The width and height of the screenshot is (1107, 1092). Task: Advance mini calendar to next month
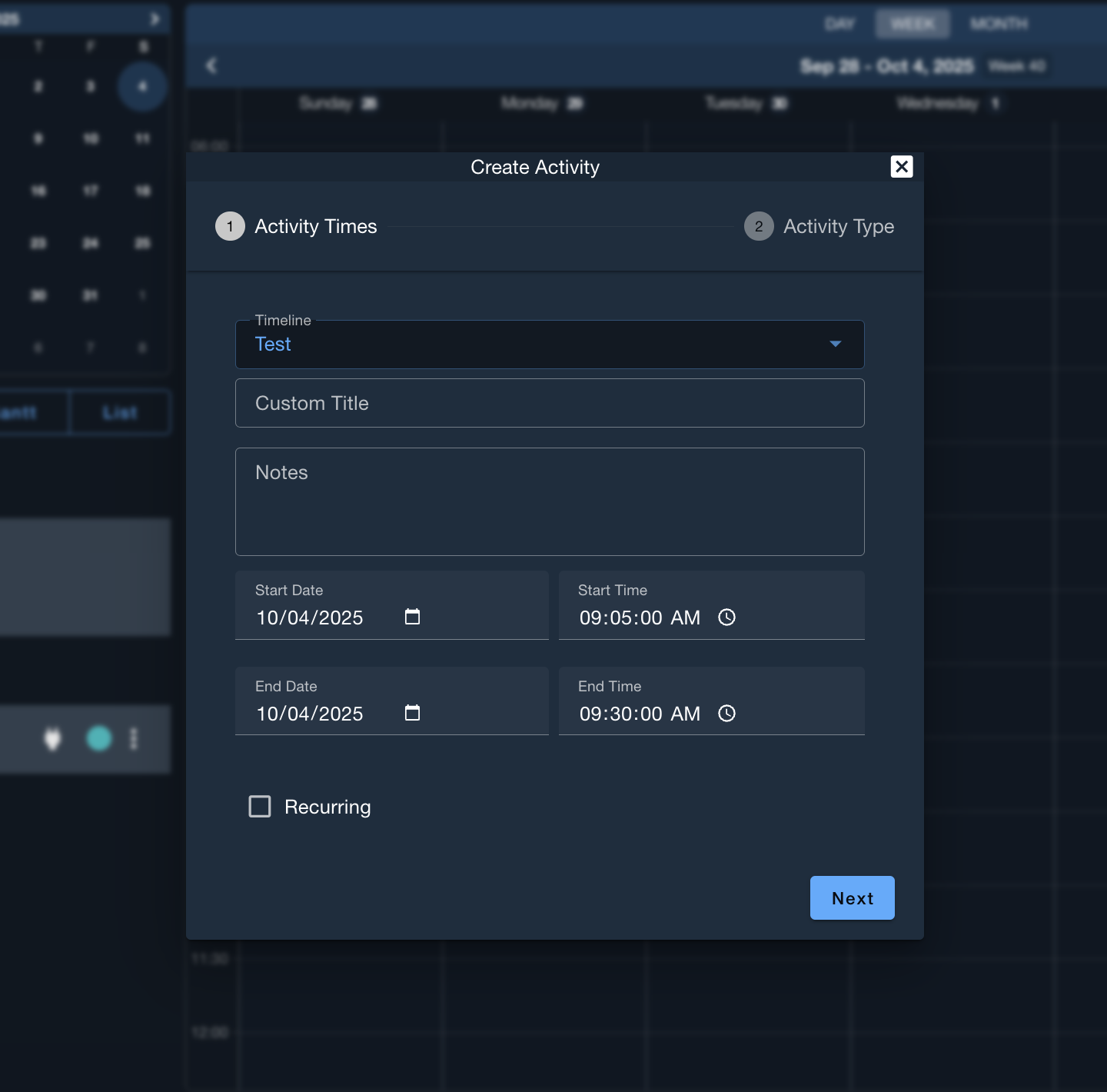click(155, 18)
